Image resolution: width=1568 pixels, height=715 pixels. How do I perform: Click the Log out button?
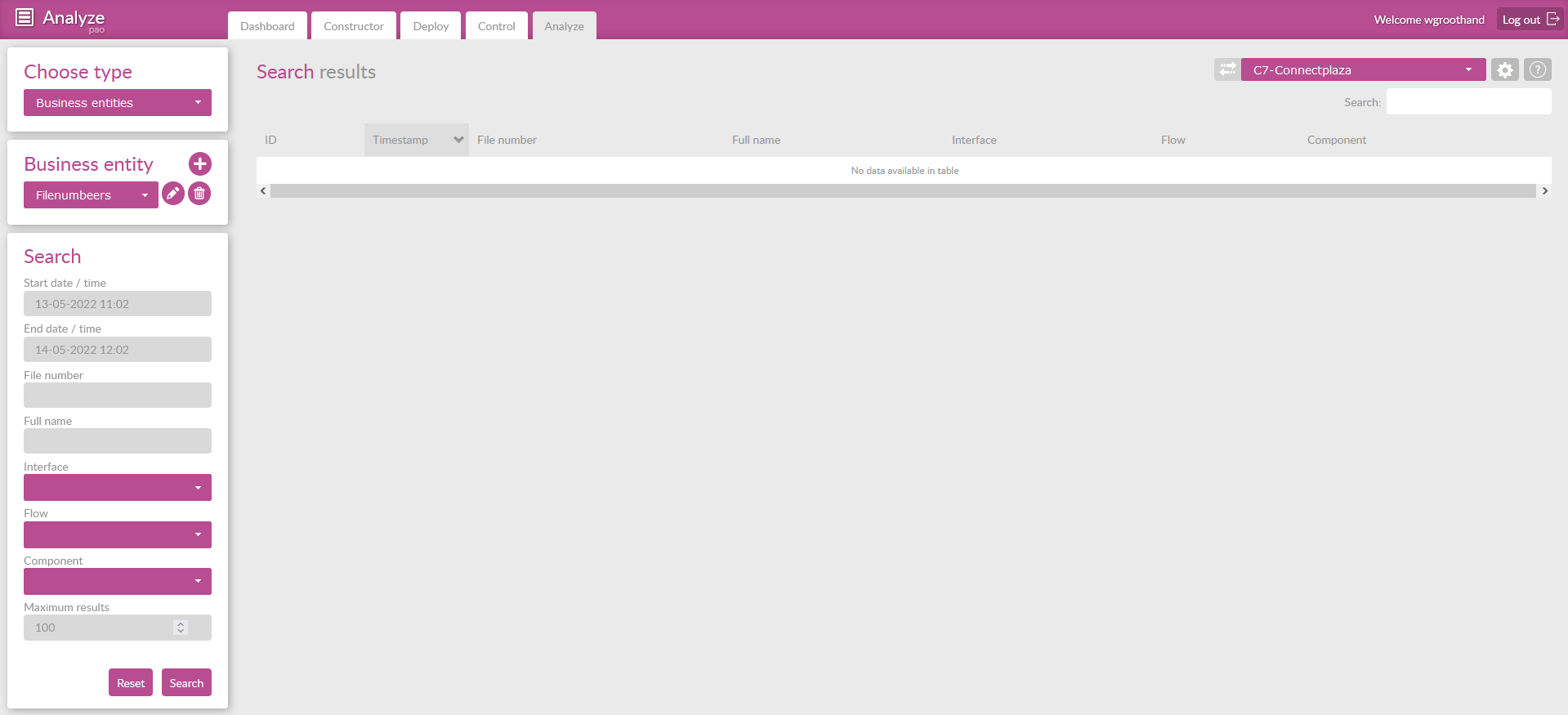pyautogui.click(x=1530, y=20)
